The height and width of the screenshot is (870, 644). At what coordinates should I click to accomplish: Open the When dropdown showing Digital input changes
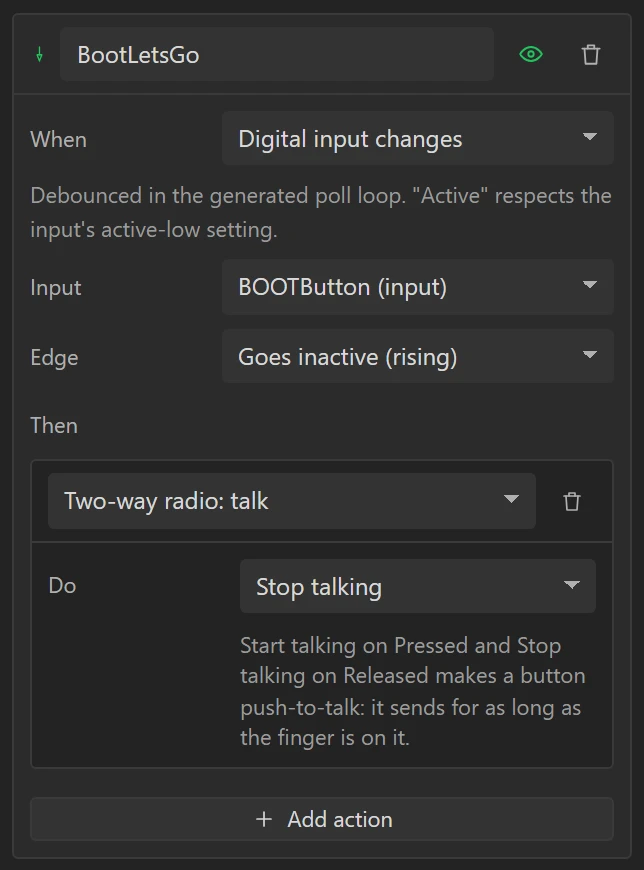418,138
